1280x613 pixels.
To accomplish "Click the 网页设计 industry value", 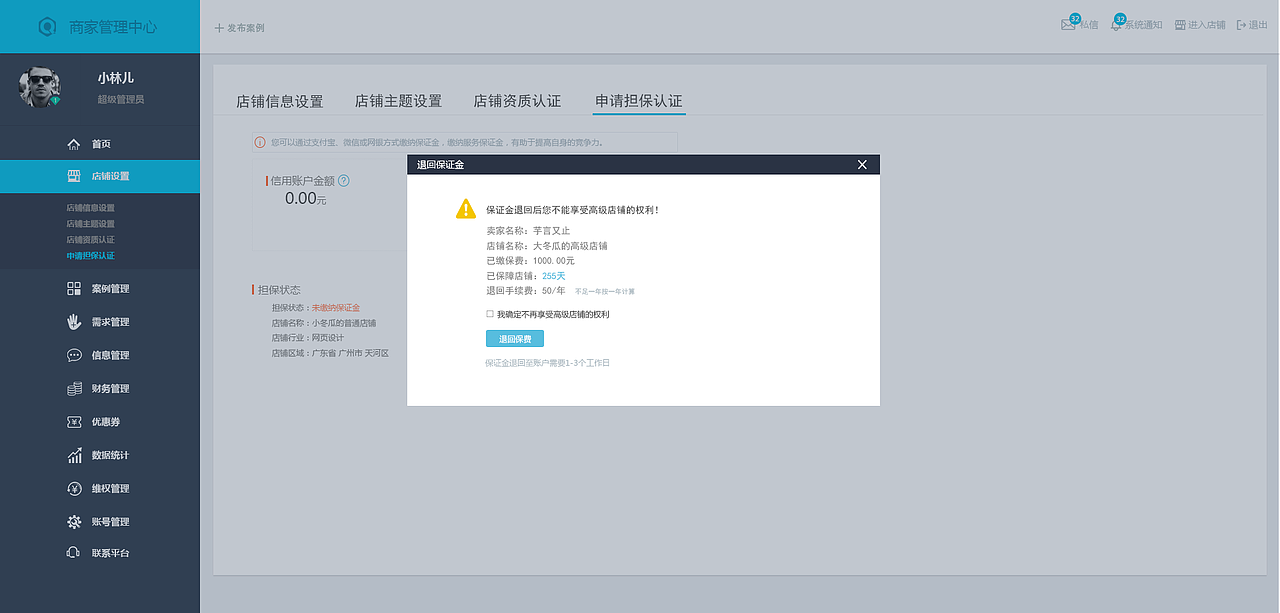I will pos(328,338).
